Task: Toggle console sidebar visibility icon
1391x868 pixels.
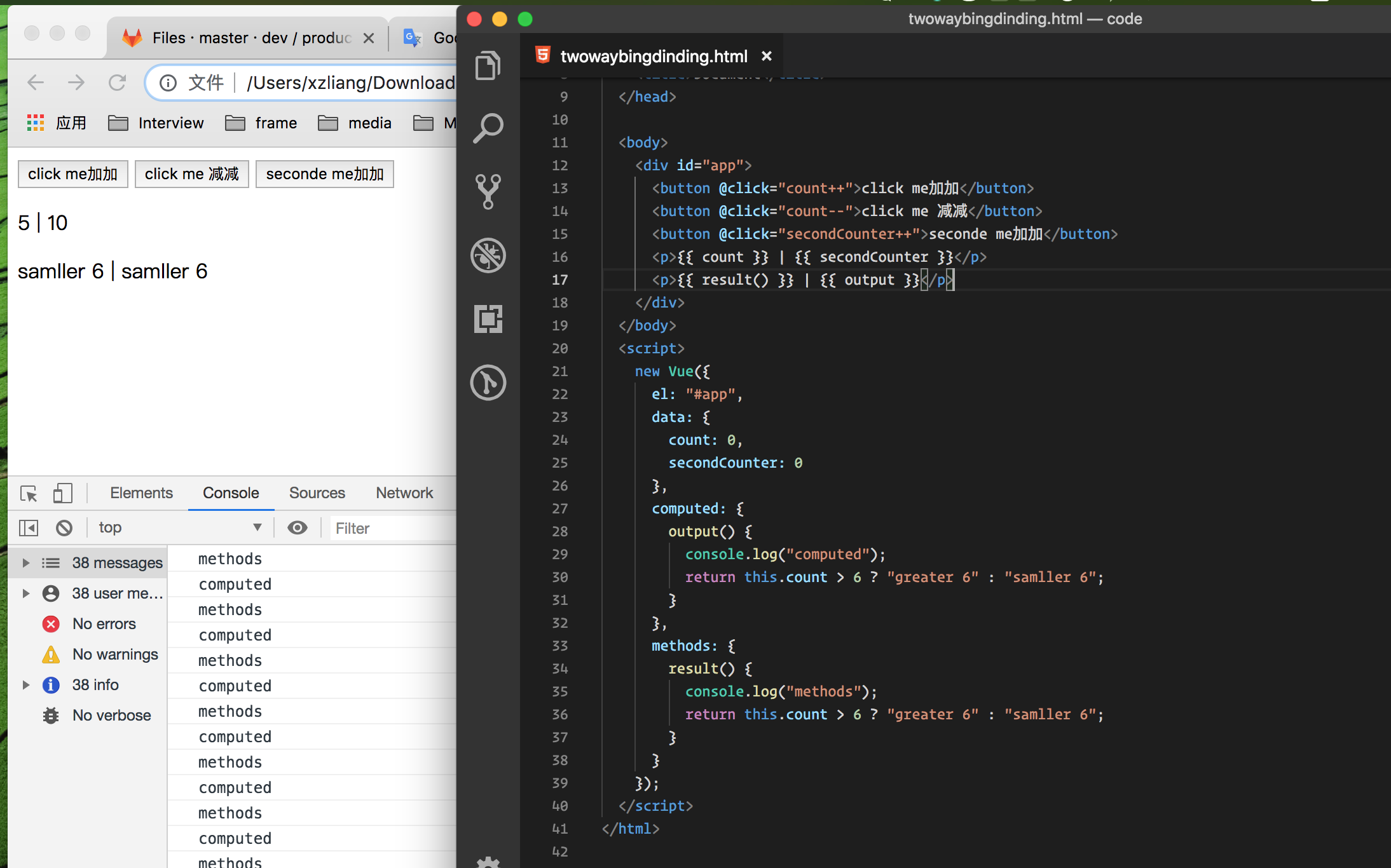Action: coord(29,528)
